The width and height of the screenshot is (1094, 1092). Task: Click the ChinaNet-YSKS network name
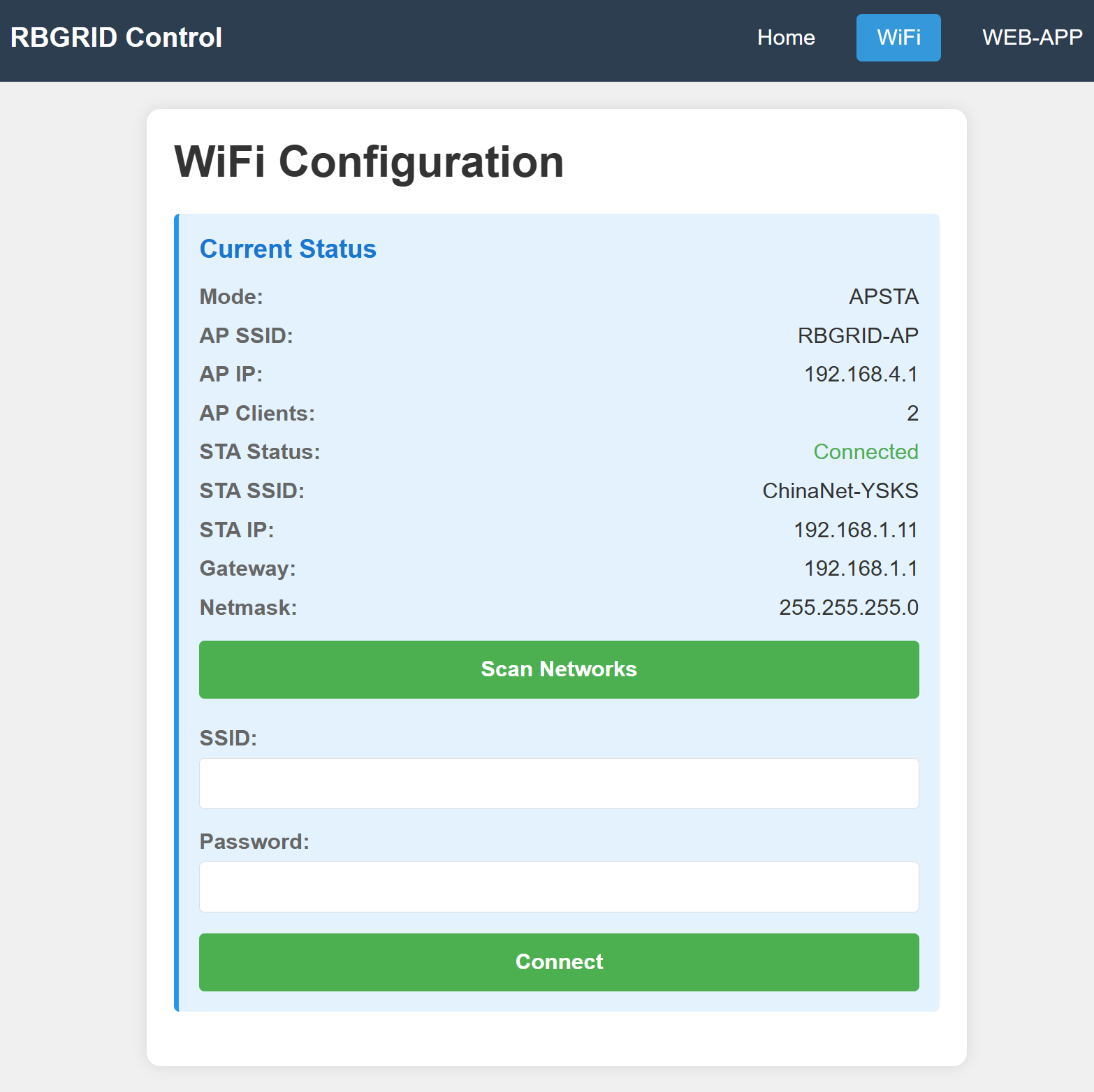(x=840, y=491)
